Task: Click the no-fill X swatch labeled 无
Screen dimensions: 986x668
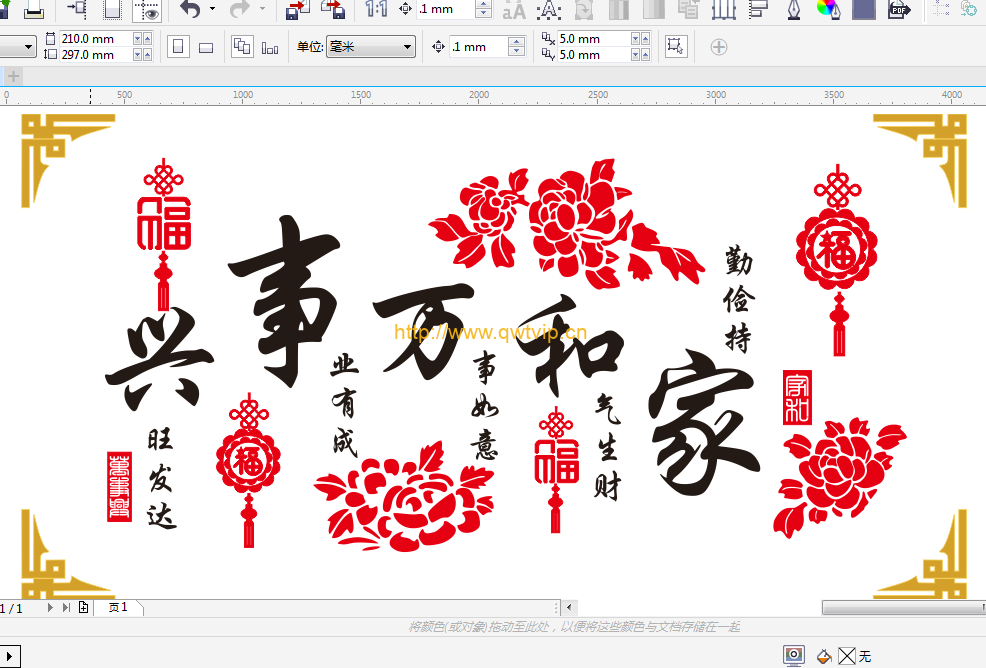Action: (x=847, y=657)
